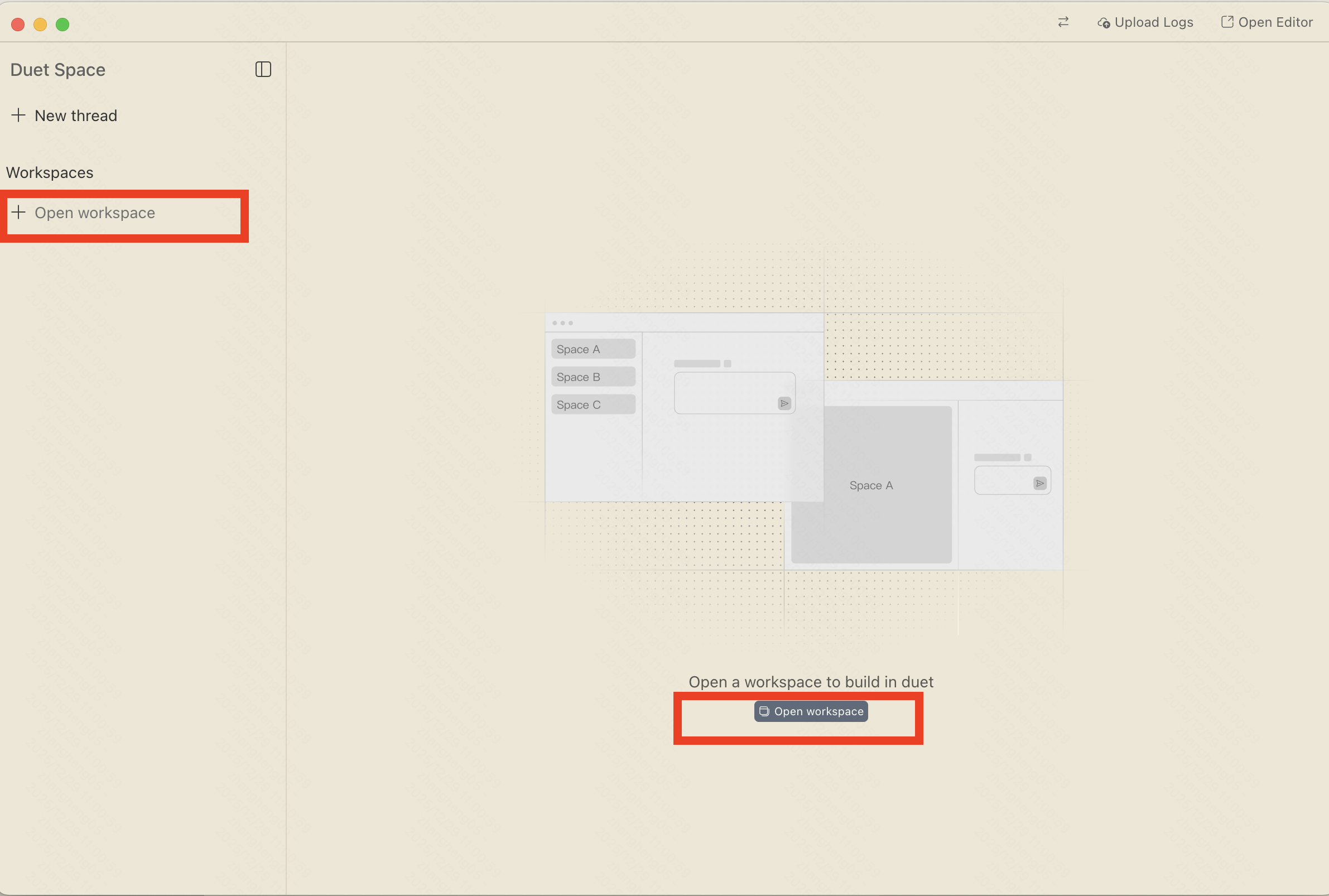Click the swap arrows icon in title bar
Screen dimensions: 1329x896
(1063, 22)
